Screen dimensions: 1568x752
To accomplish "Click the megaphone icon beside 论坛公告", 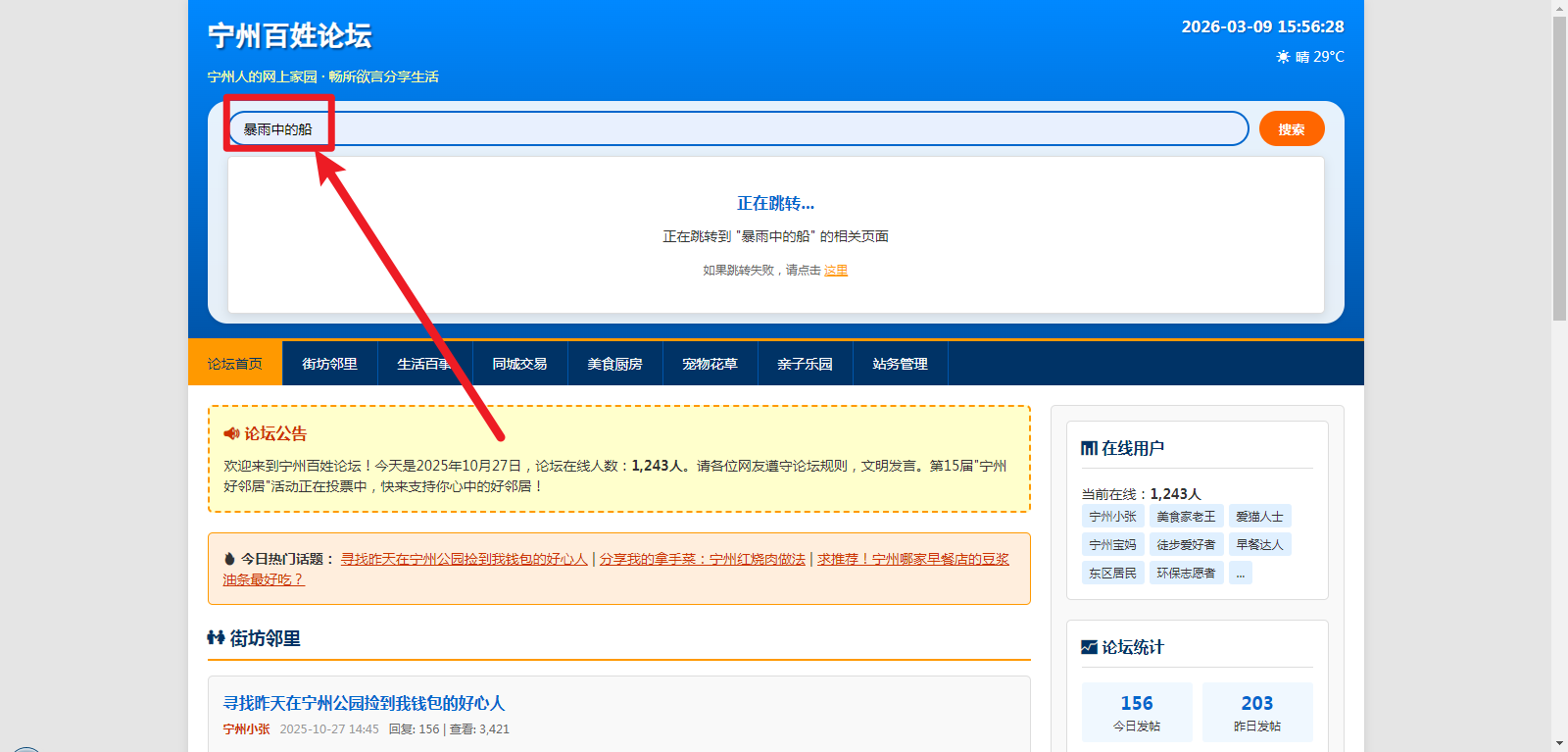I will point(231,433).
